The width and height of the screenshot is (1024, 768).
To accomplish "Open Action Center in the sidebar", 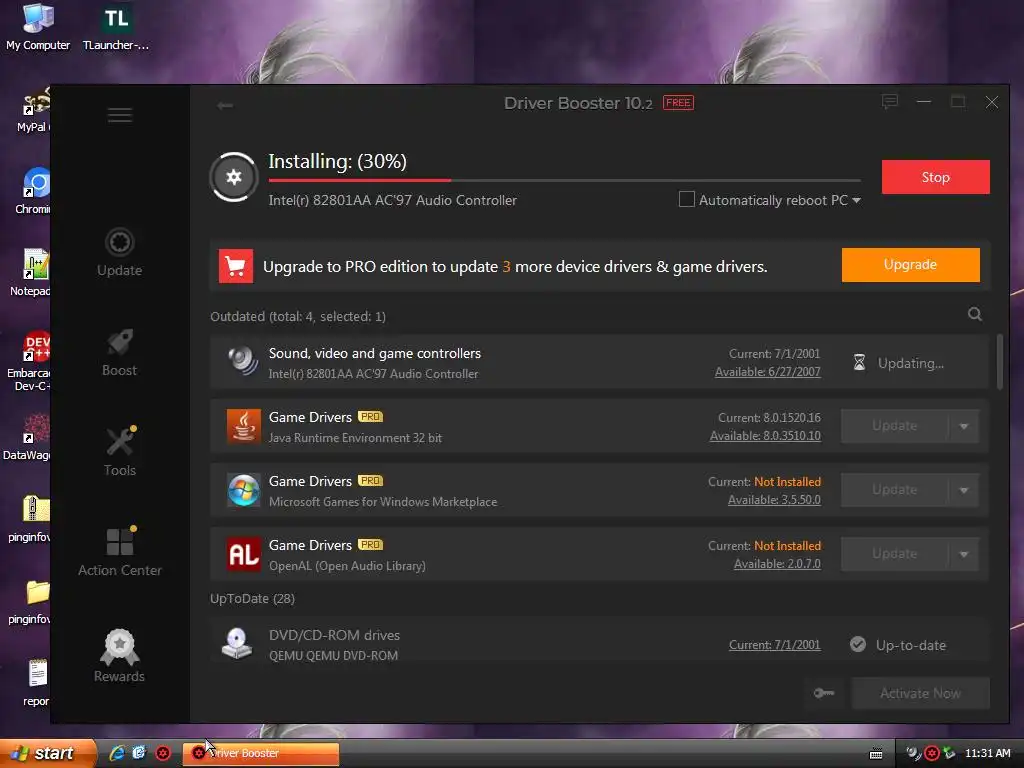I will click(x=120, y=552).
